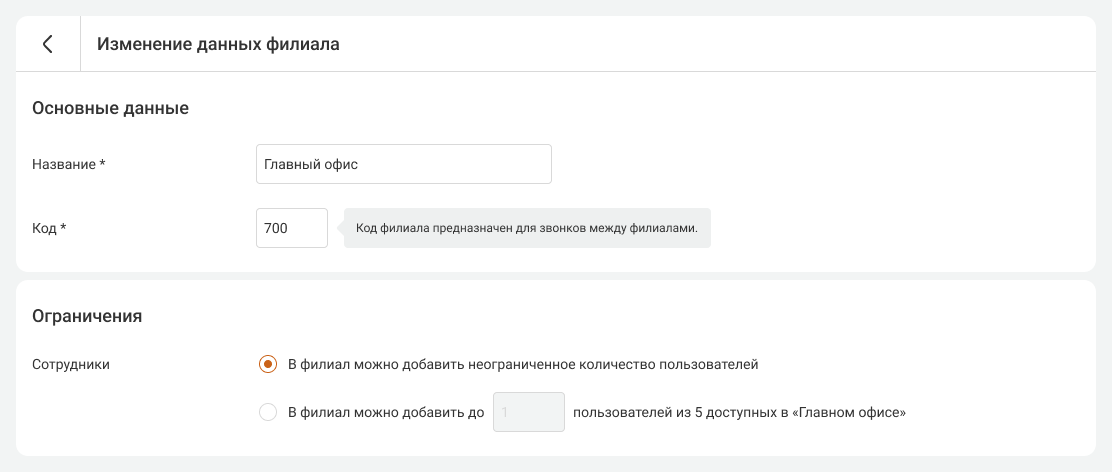This screenshot has width=1112, height=472.
Task: Click the «Название *» field label
Action: tap(69, 164)
